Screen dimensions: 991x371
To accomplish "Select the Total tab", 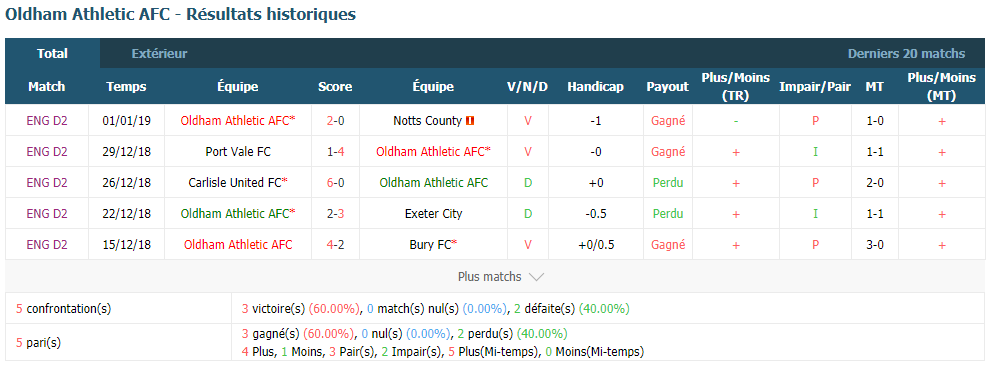I will coord(52,54).
